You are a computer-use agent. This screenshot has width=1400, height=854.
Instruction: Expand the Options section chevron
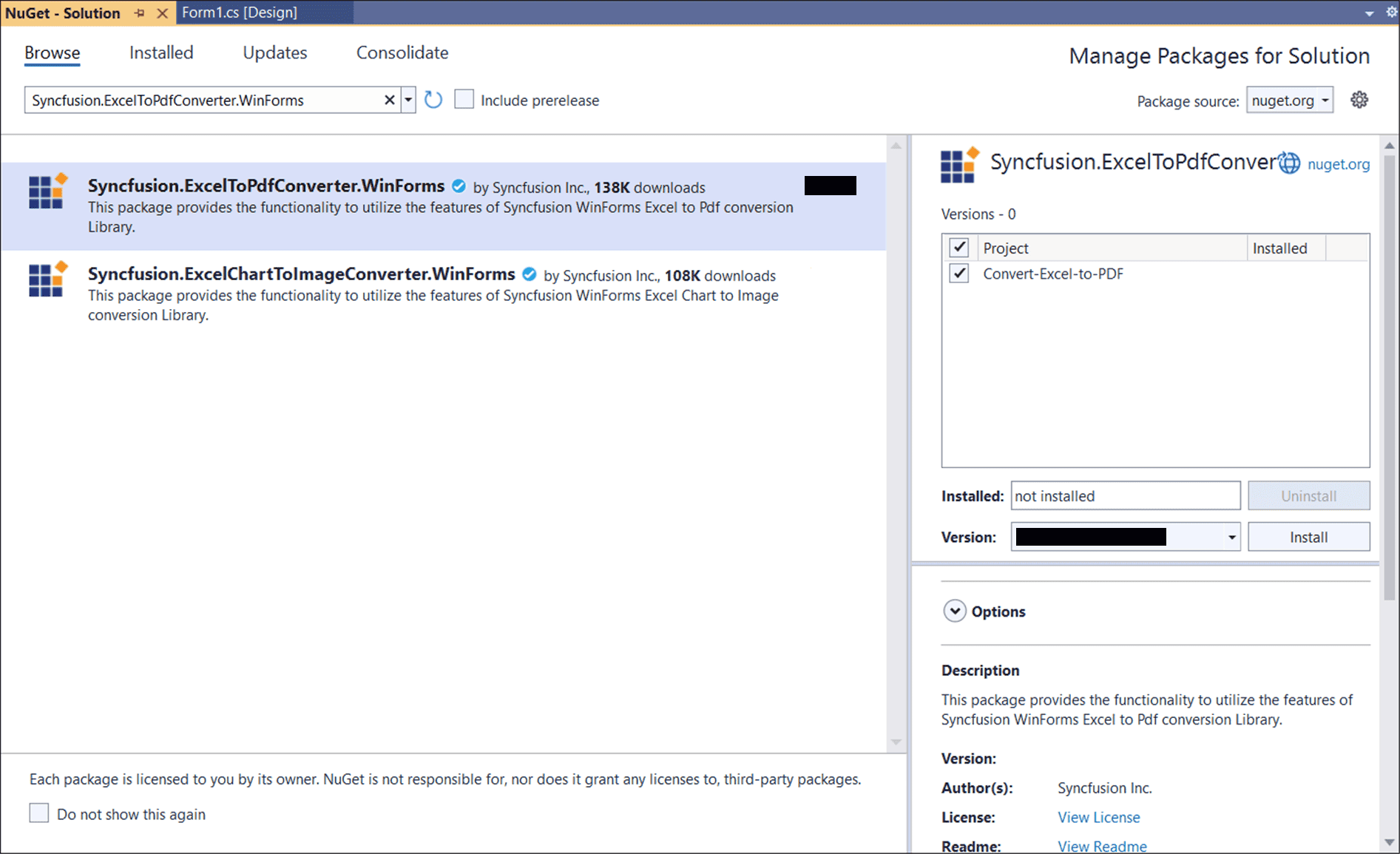(x=955, y=611)
